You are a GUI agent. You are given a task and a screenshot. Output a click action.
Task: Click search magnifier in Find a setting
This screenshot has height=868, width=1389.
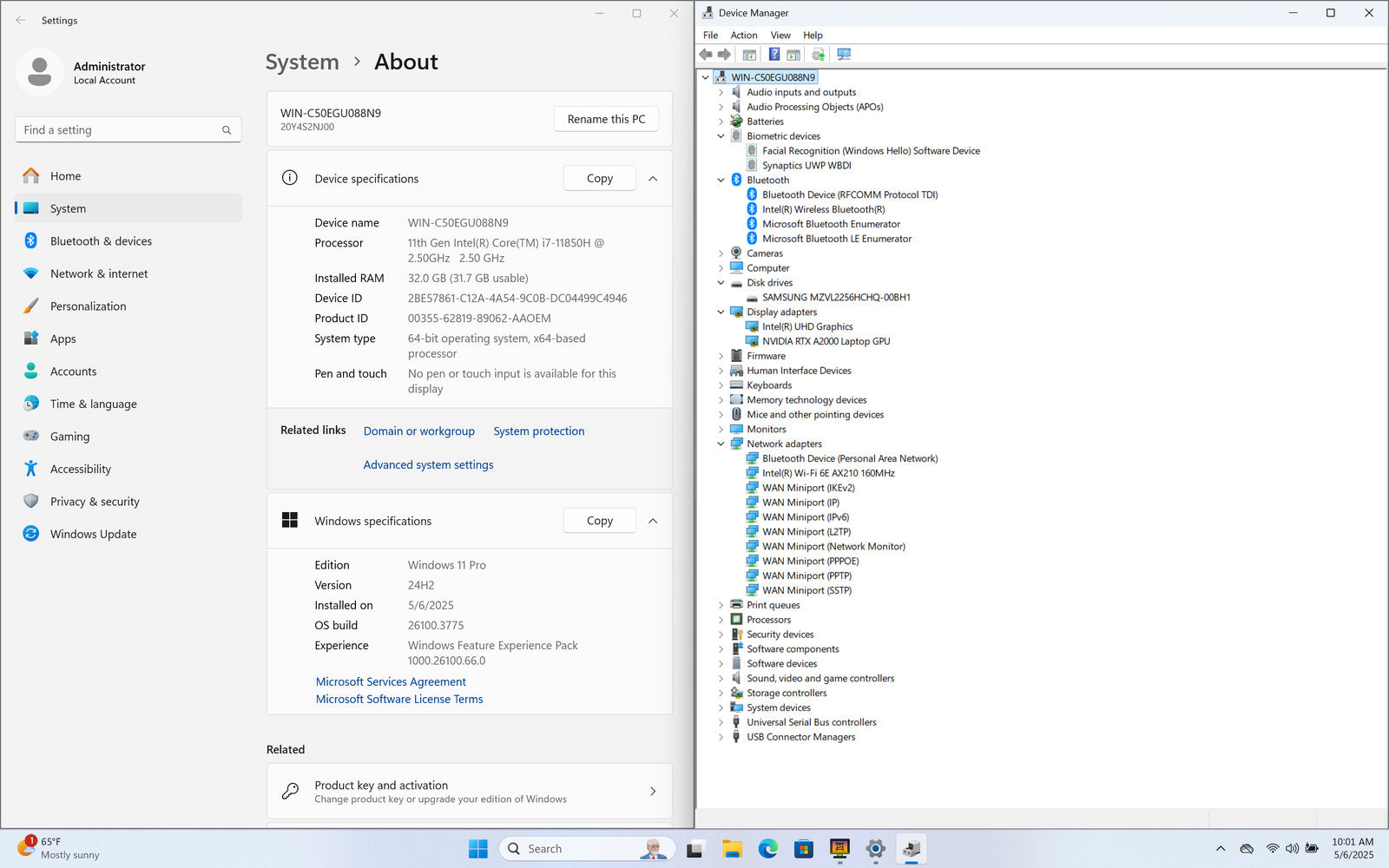pos(227,130)
